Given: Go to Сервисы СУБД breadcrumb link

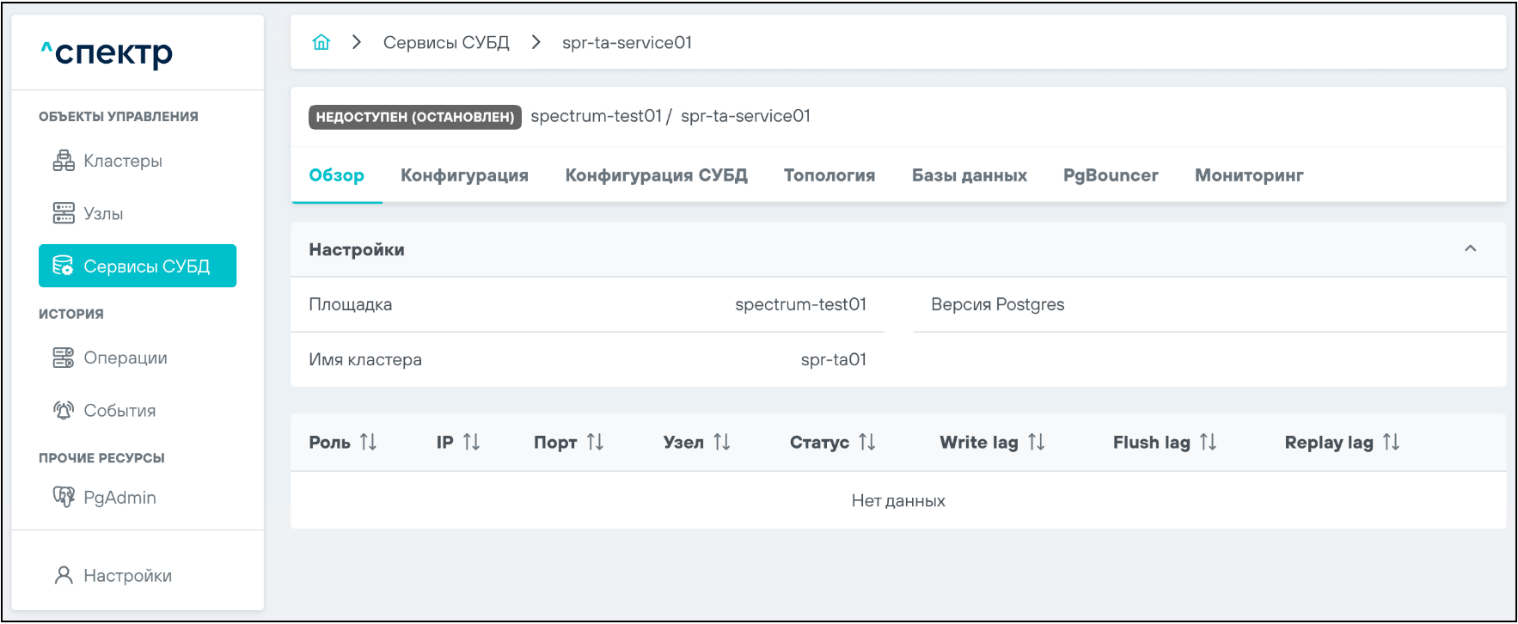Looking at the screenshot, I should coord(446,43).
